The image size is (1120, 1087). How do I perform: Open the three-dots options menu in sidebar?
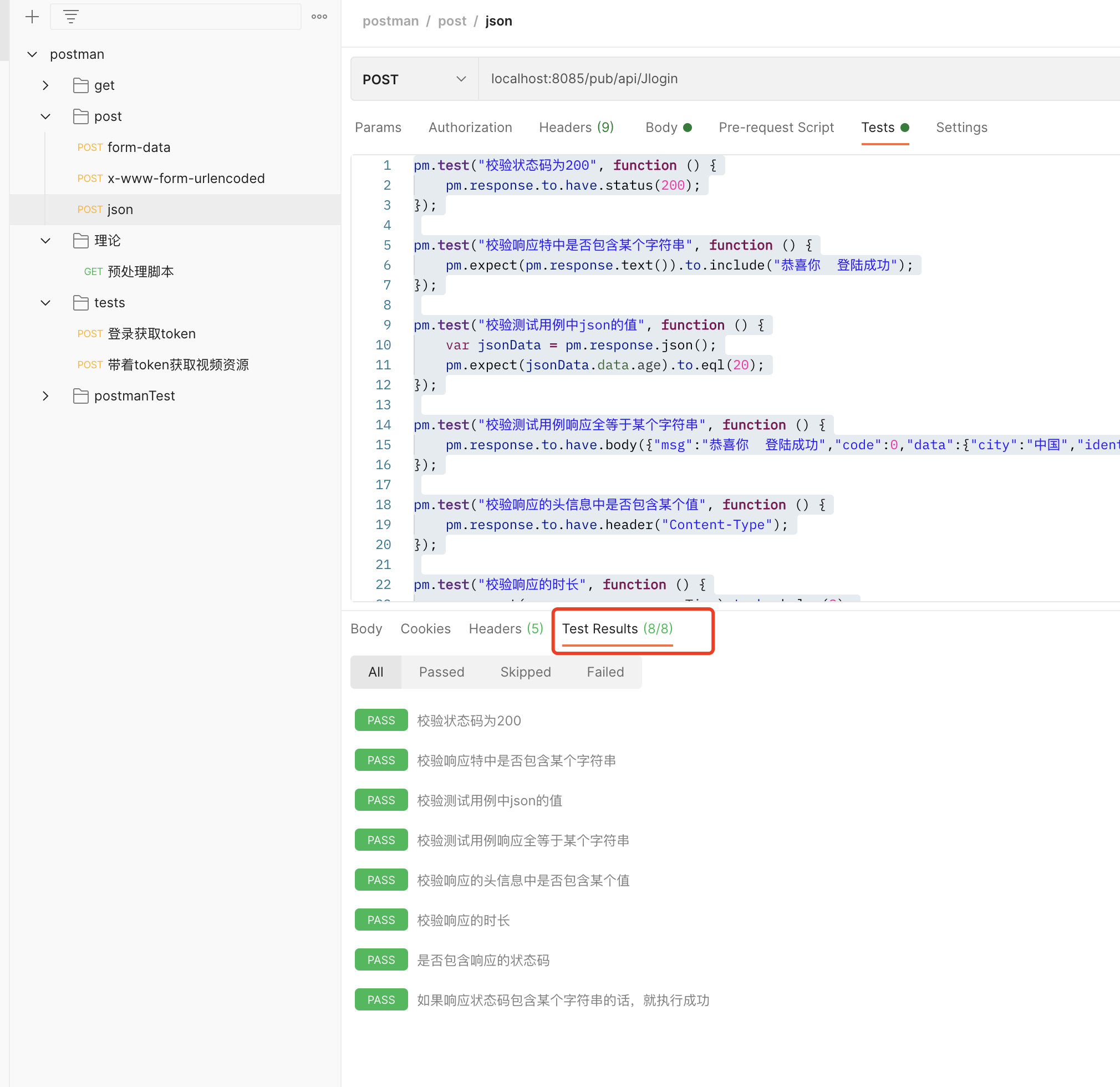pyautogui.click(x=319, y=17)
